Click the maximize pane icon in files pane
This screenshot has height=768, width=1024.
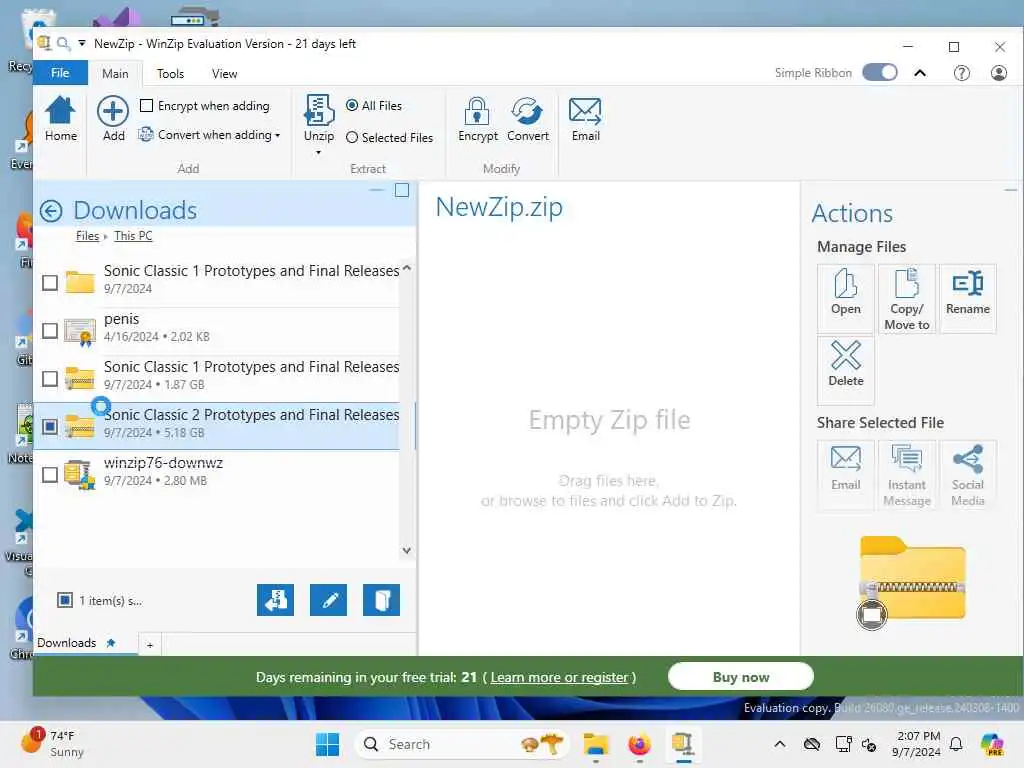(x=402, y=190)
